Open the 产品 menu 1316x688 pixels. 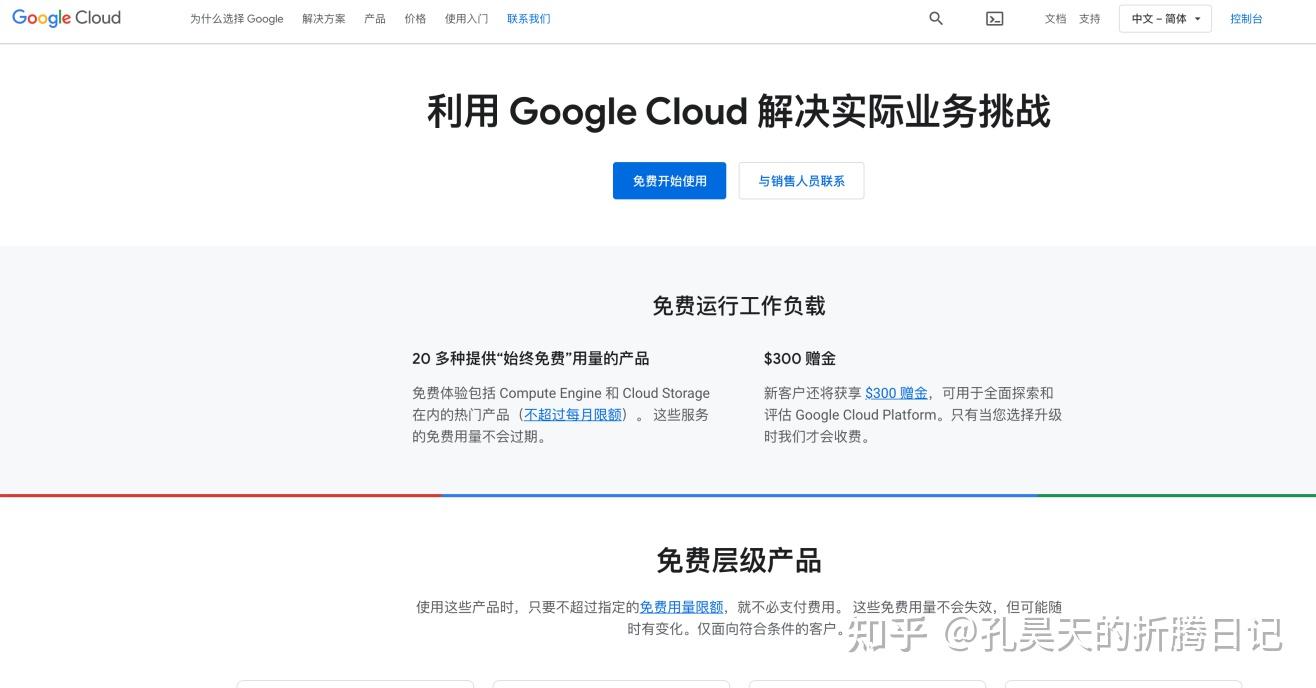(375, 19)
